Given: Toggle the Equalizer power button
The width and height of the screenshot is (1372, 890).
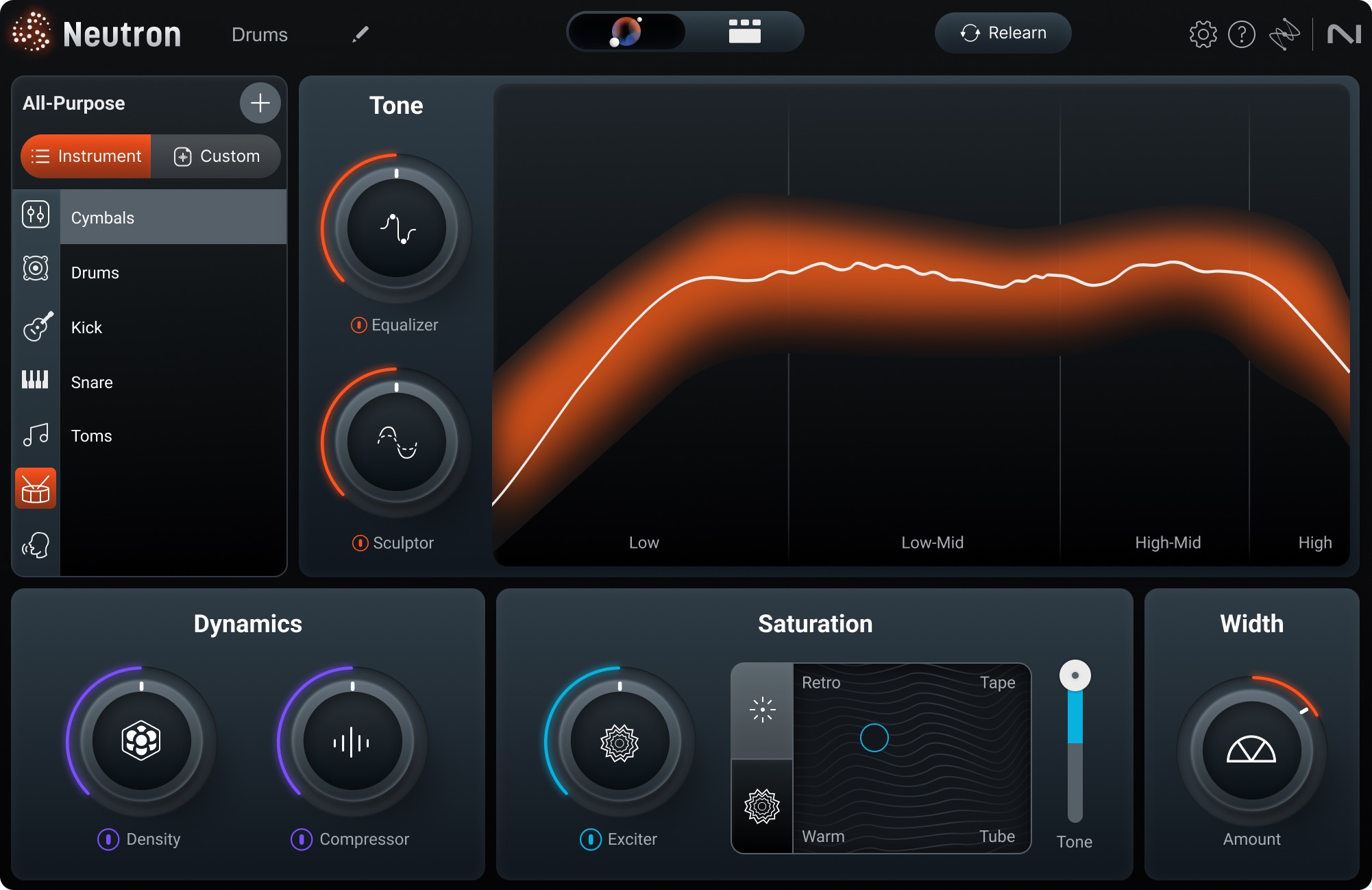Looking at the screenshot, I should tap(359, 325).
